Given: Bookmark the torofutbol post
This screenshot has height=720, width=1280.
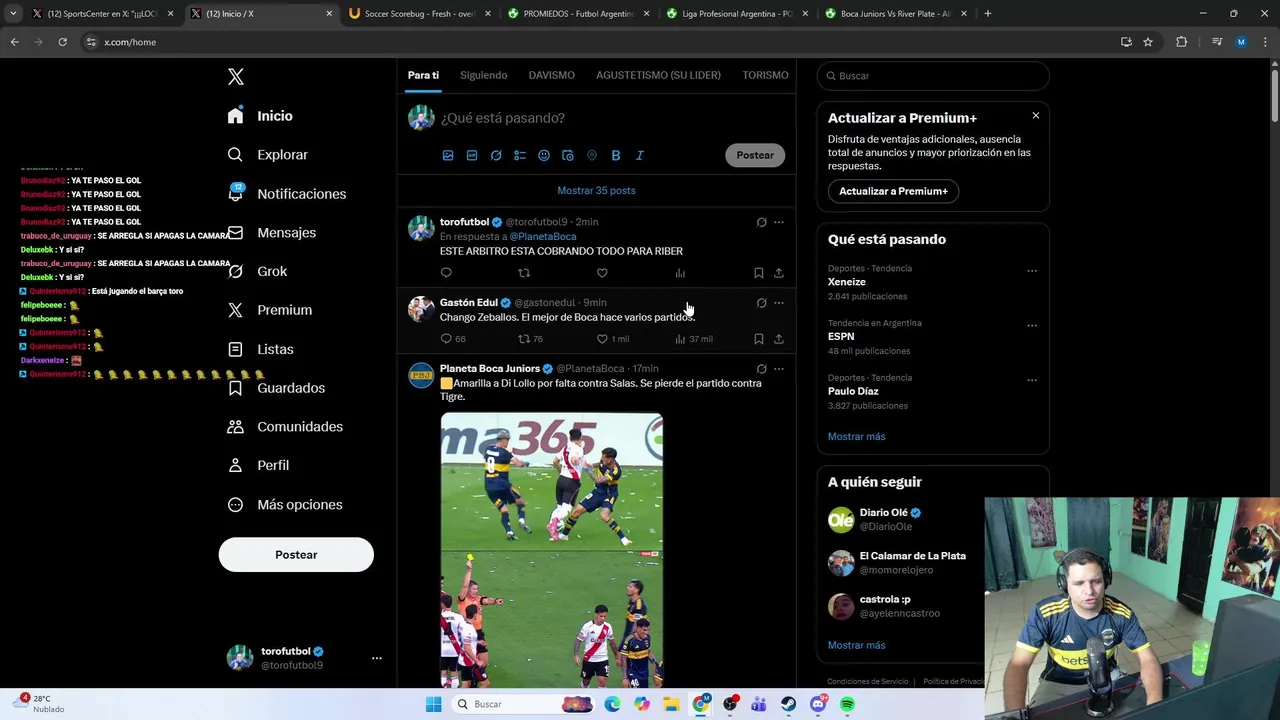Looking at the screenshot, I should (x=758, y=273).
